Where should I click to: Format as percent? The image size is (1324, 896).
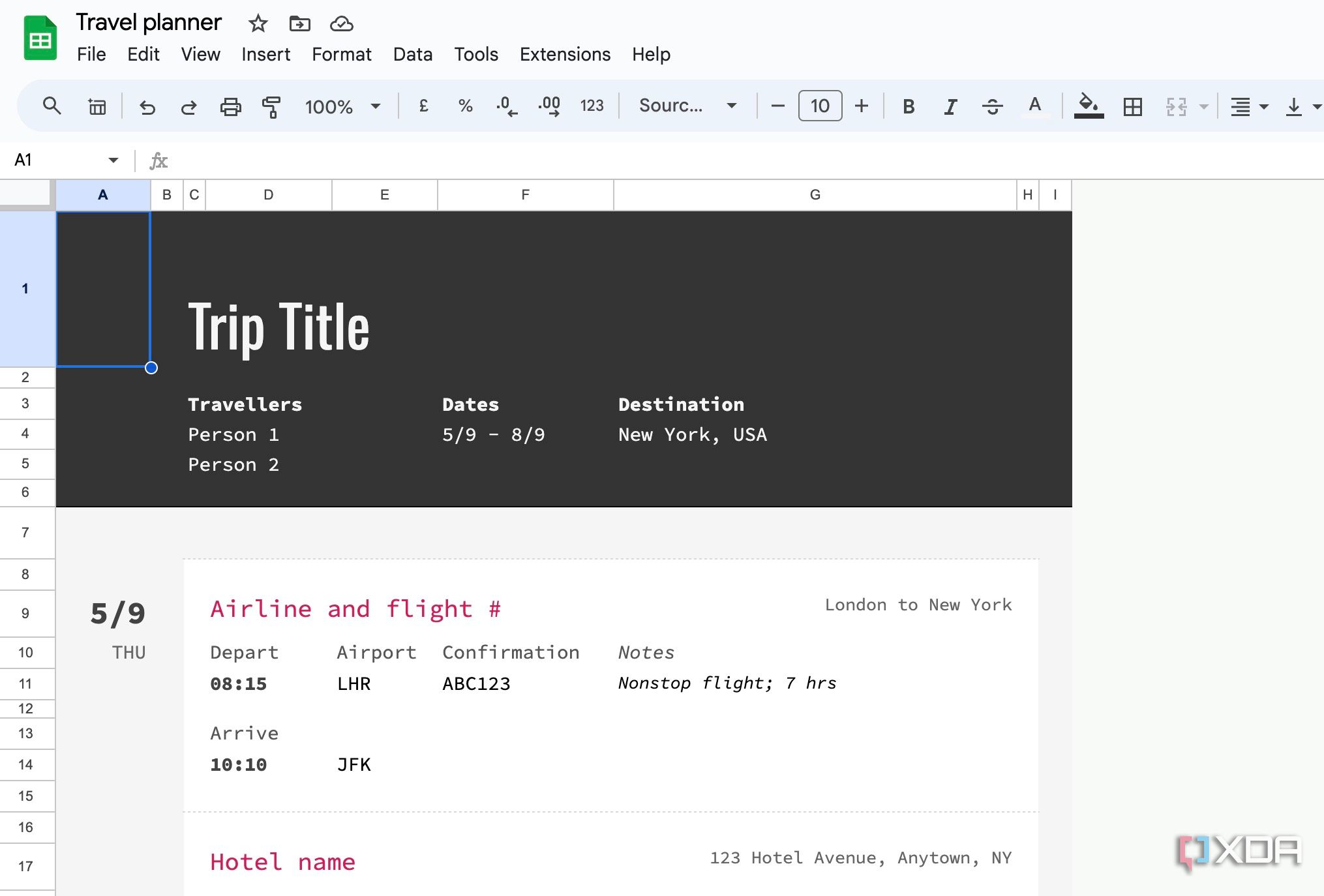(465, 106)
